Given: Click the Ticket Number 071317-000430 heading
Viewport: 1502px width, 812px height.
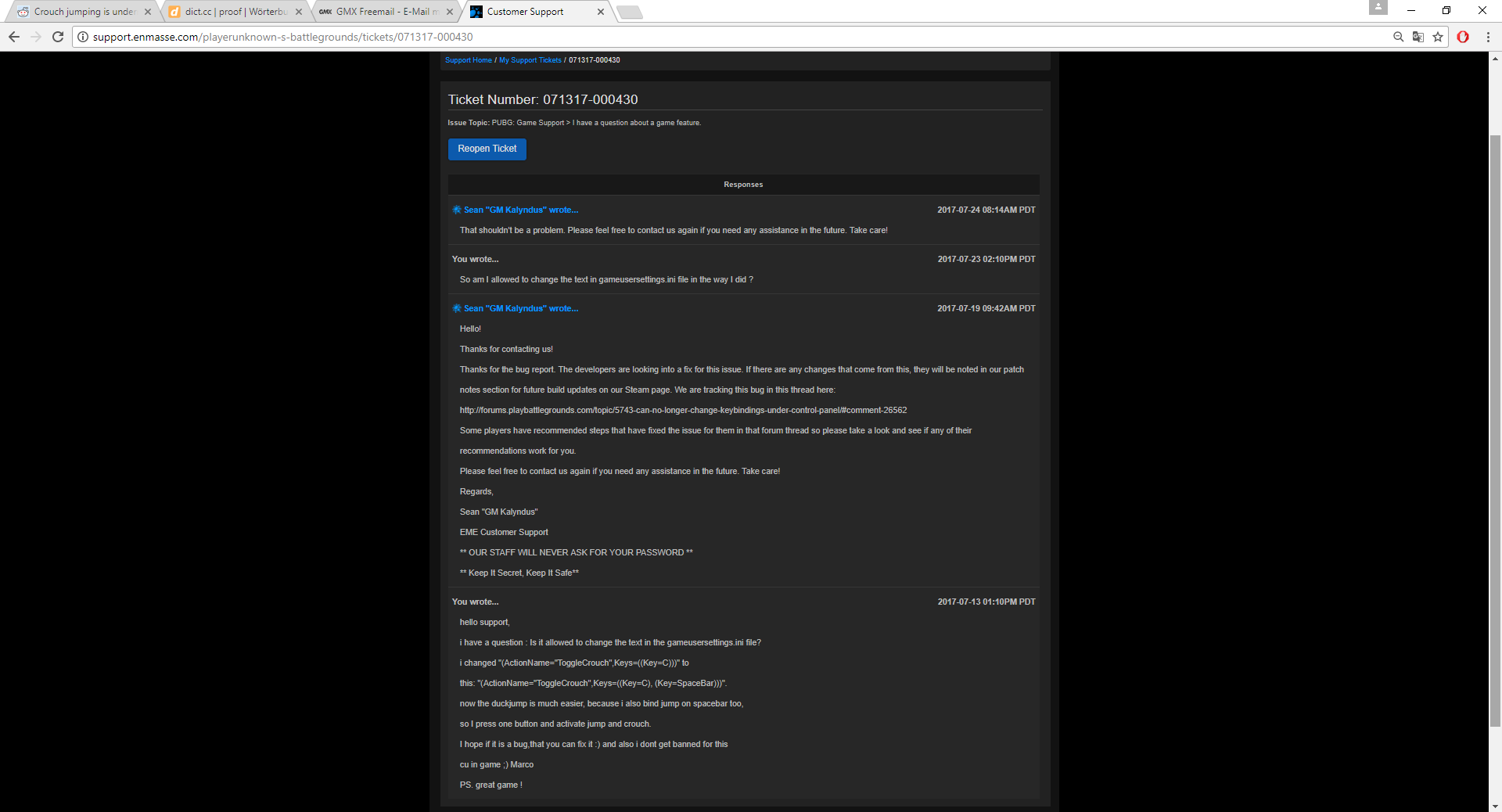Looking at the screenshot, I should coord(543,99).
